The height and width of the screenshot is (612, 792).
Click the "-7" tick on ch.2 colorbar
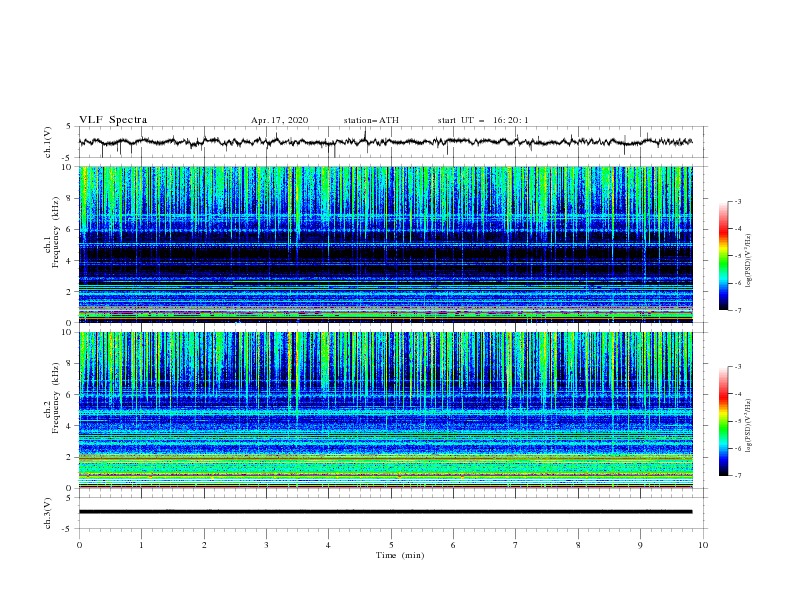(x=738, y=476)
